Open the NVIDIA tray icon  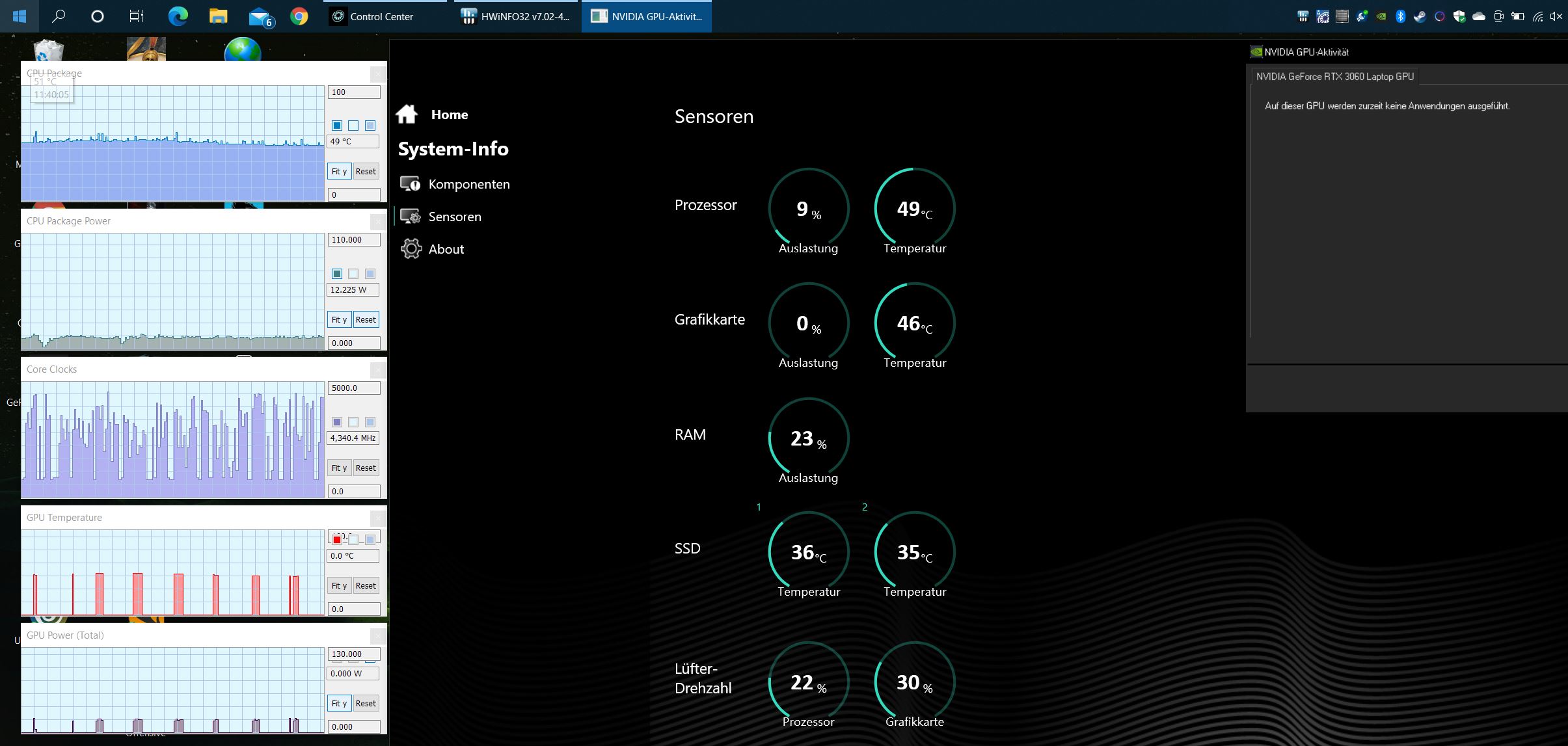pos(1381,17)
